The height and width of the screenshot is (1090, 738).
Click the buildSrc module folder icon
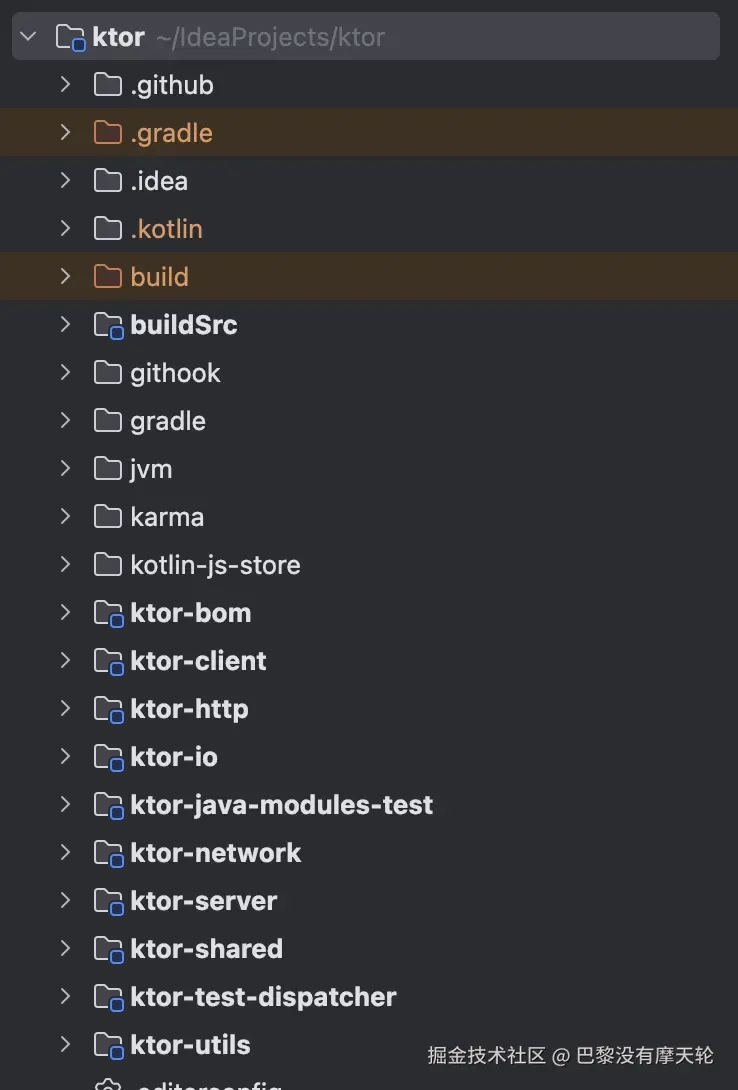[x=107, y=325]
